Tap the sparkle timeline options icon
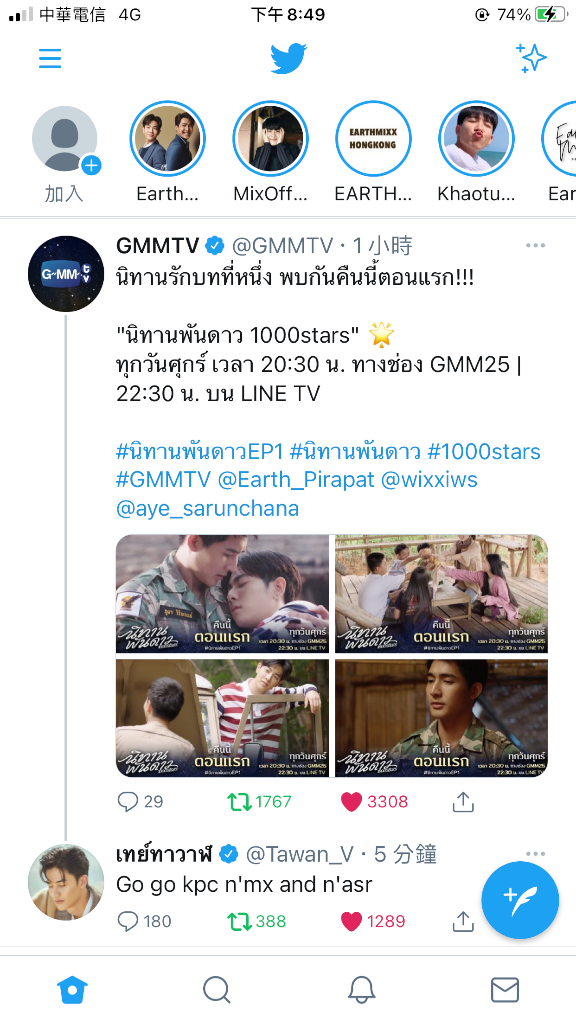Viewport: 576px width, 1024px height. (x=531, y=58)
